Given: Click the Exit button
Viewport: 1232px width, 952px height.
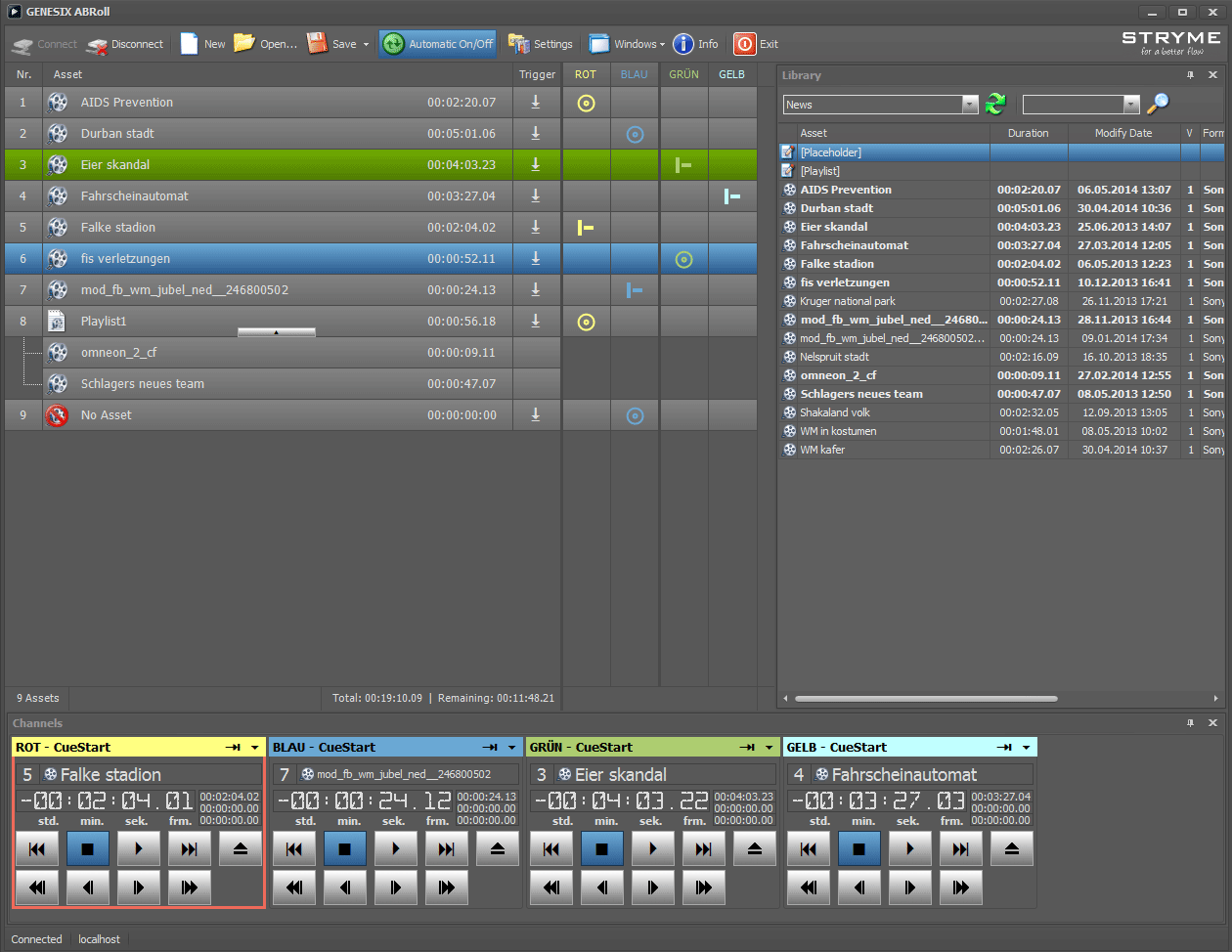Looking at the screenshot, I should 756,44.
